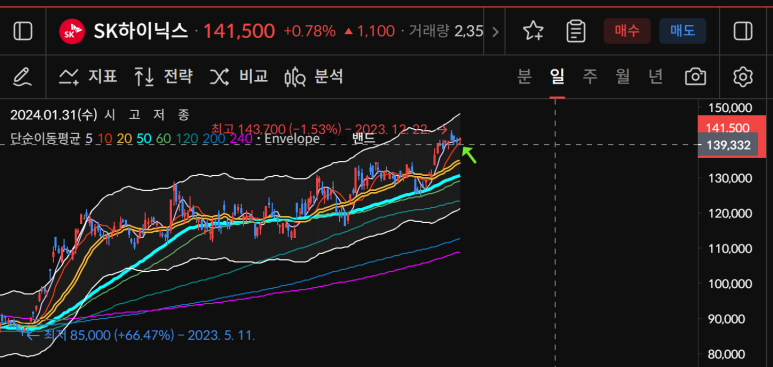Viewport: 773px width, 367px height.
Task: Select the 5-day moving average legend
Action: pos(89,139)
